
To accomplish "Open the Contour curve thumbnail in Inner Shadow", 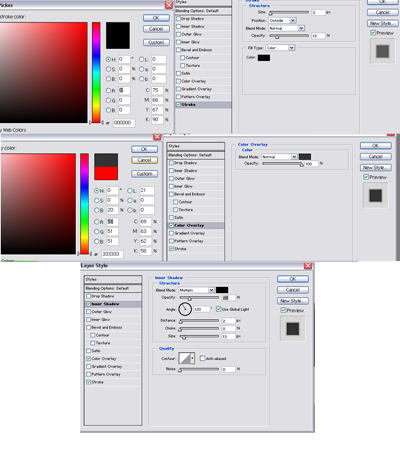I will click(184, 358).
